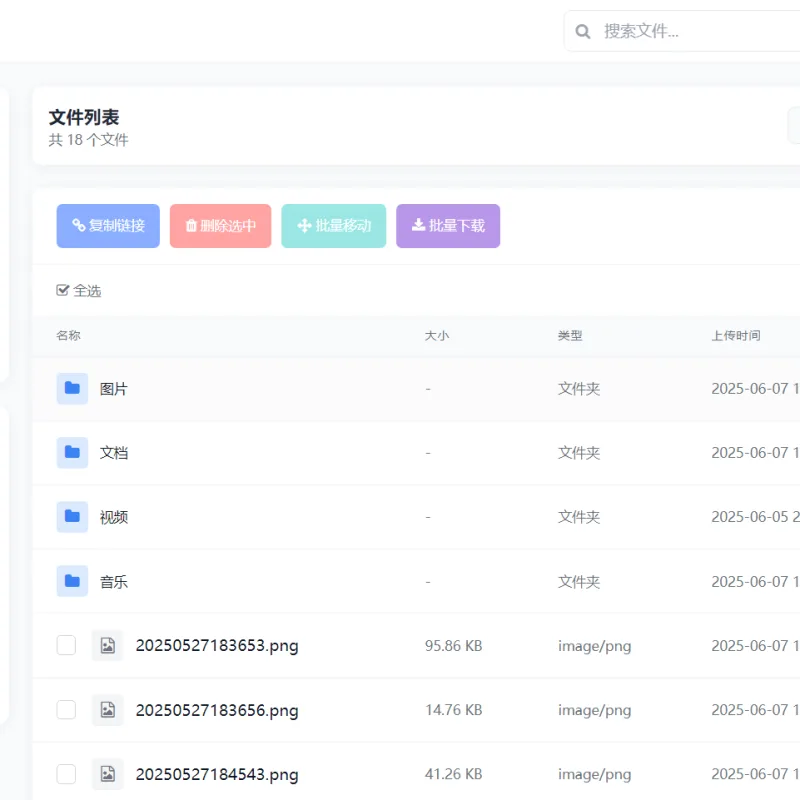Click image icon of 20250527183653.png

pyautogui.click(x=108, y=645)
